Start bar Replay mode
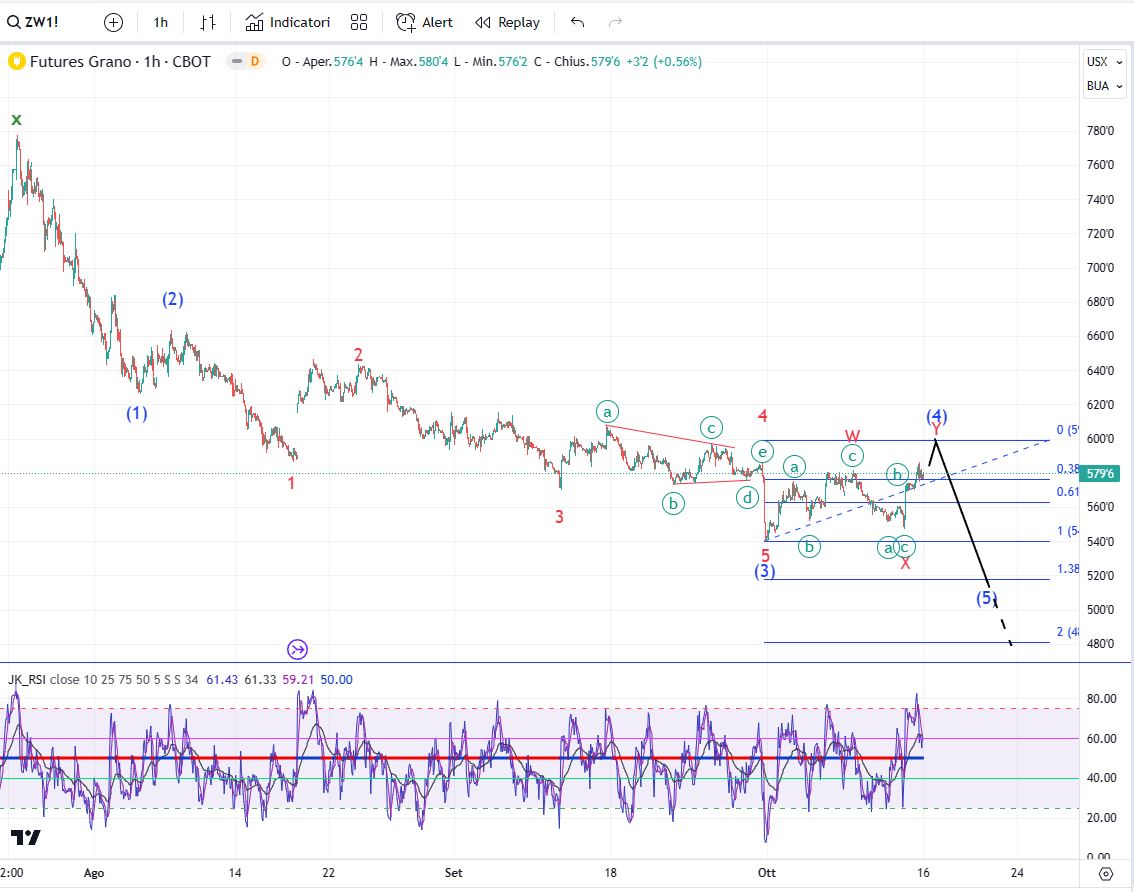 (x=508, y=22)
